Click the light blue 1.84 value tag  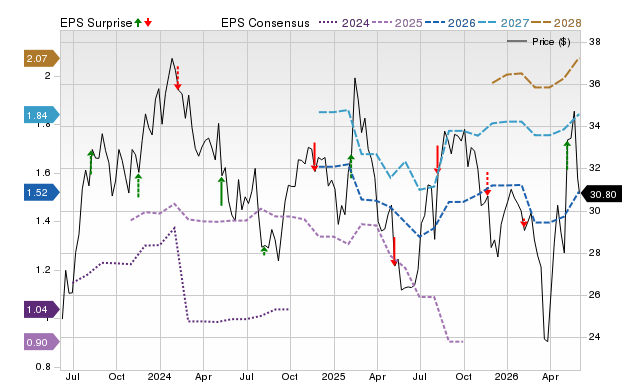coord(41,115)
